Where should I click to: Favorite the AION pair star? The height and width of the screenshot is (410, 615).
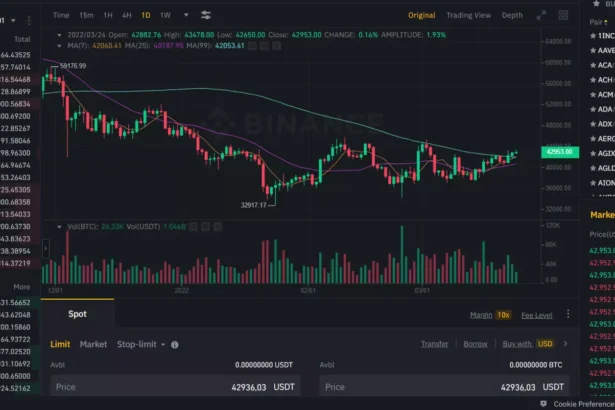(593, 183)
